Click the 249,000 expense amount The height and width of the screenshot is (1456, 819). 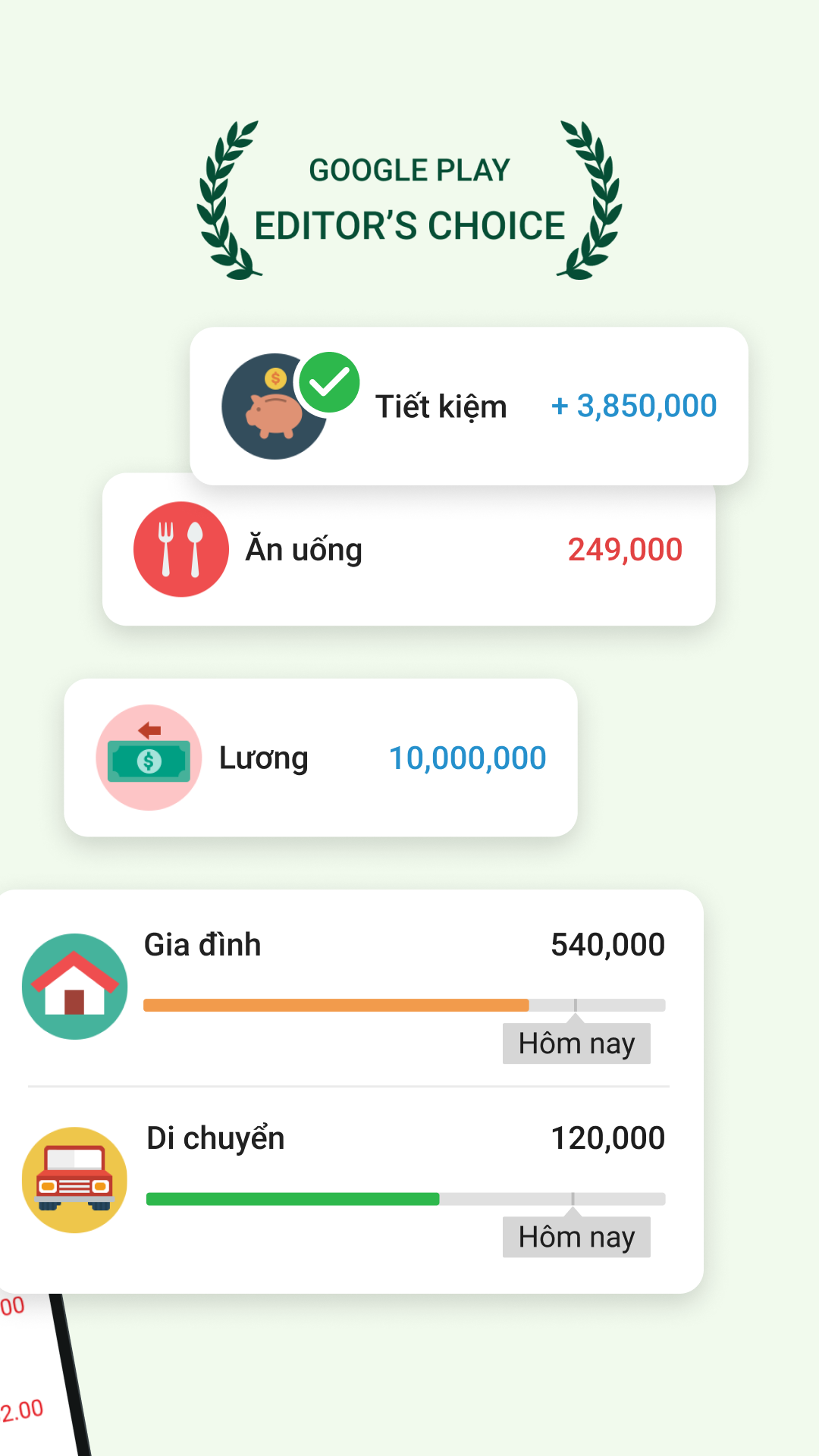tap(626, 550)
